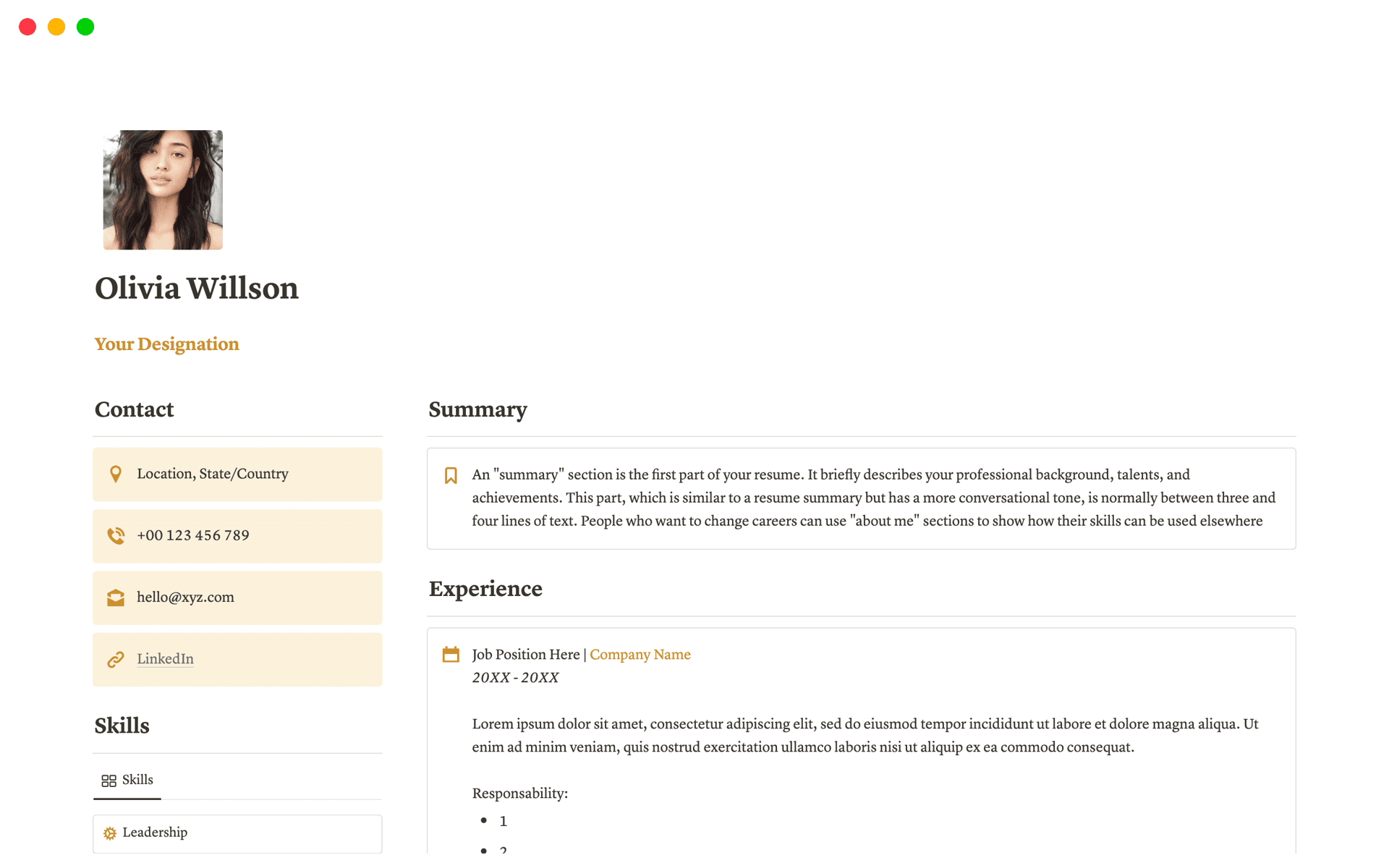Click the phone number +00 123 456 789
This screenshot has width=1389, height=868.
[x=193, y=535]
